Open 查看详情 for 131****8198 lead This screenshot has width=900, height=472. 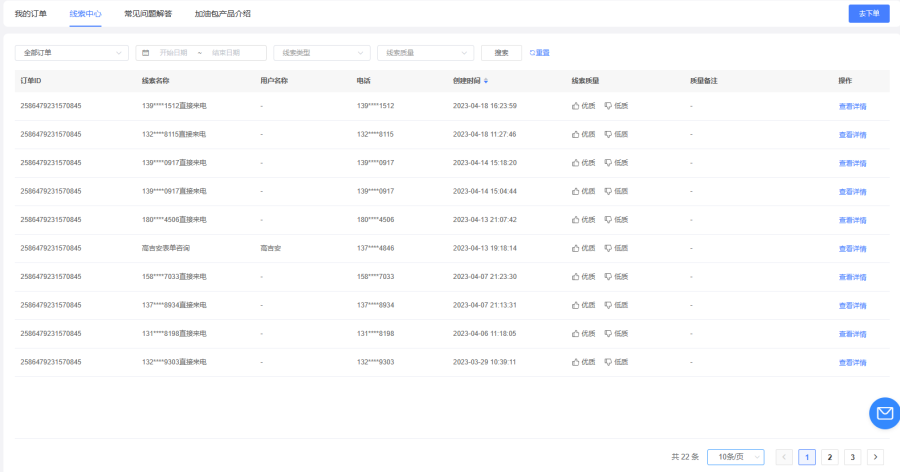click(852, 334)
